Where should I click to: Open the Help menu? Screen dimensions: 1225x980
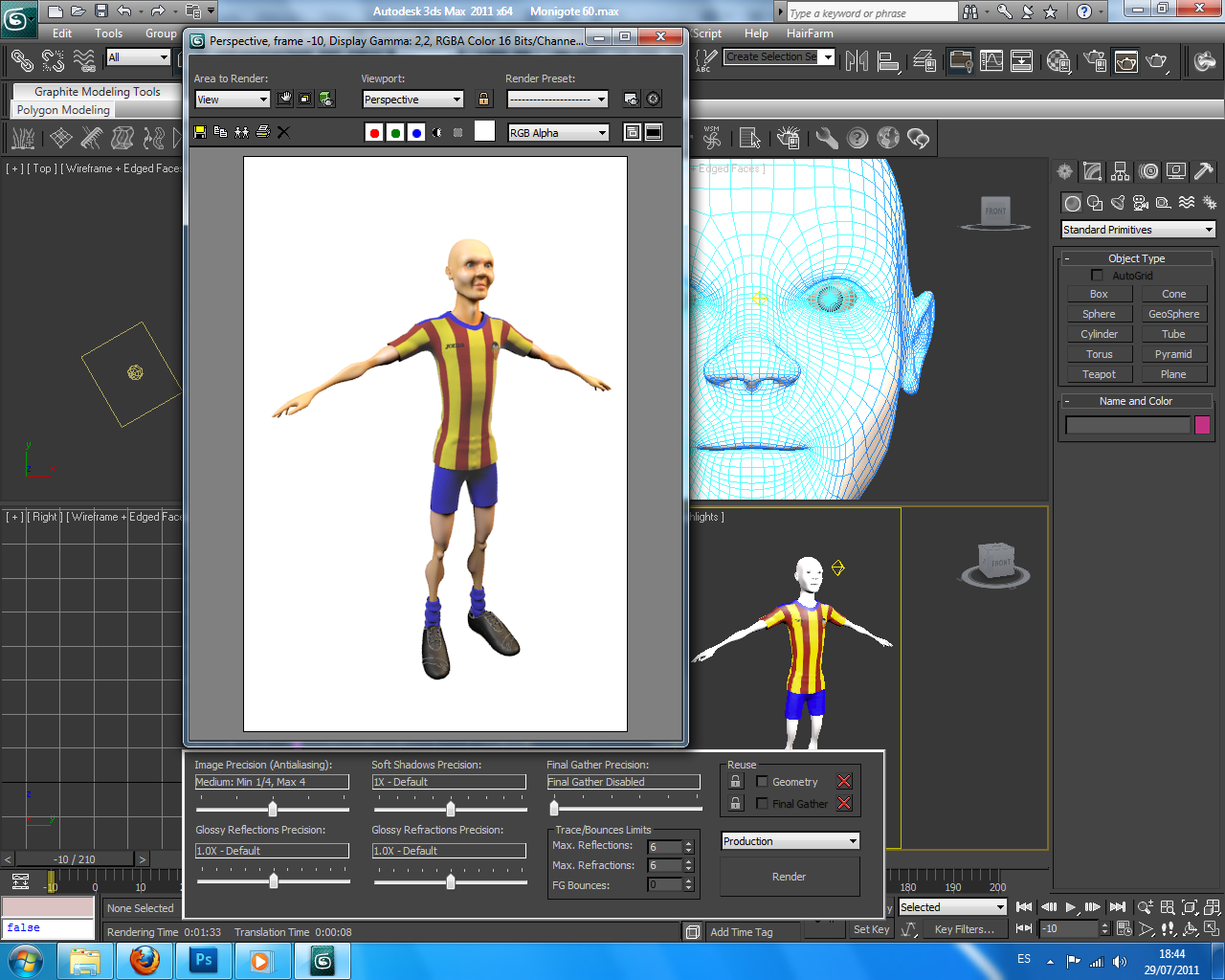click(x=756, y=33)
